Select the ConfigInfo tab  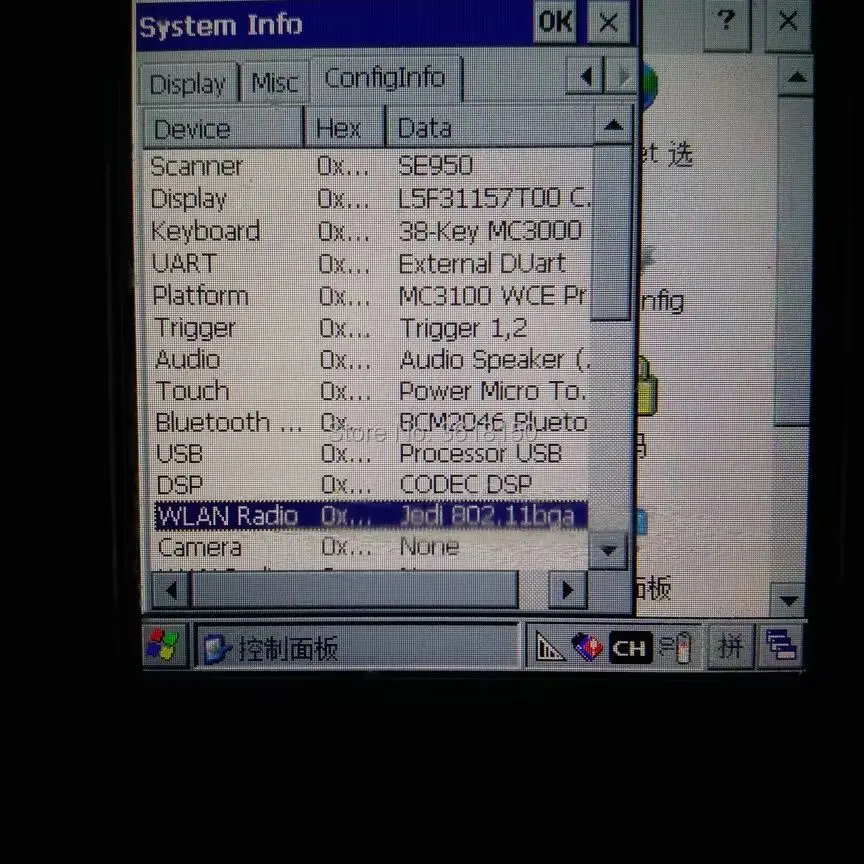[x=386, y=78]
